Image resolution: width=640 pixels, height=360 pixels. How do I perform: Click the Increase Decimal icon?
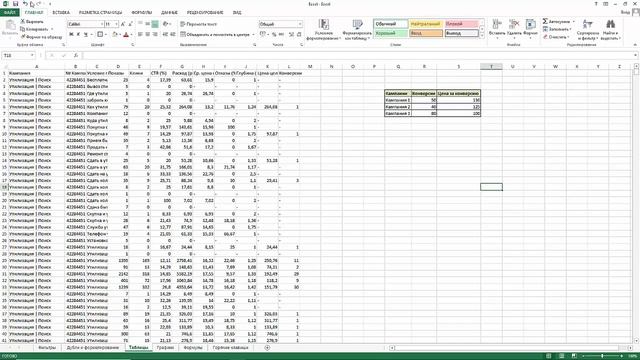pyautogui.click(x=291, y=35)
